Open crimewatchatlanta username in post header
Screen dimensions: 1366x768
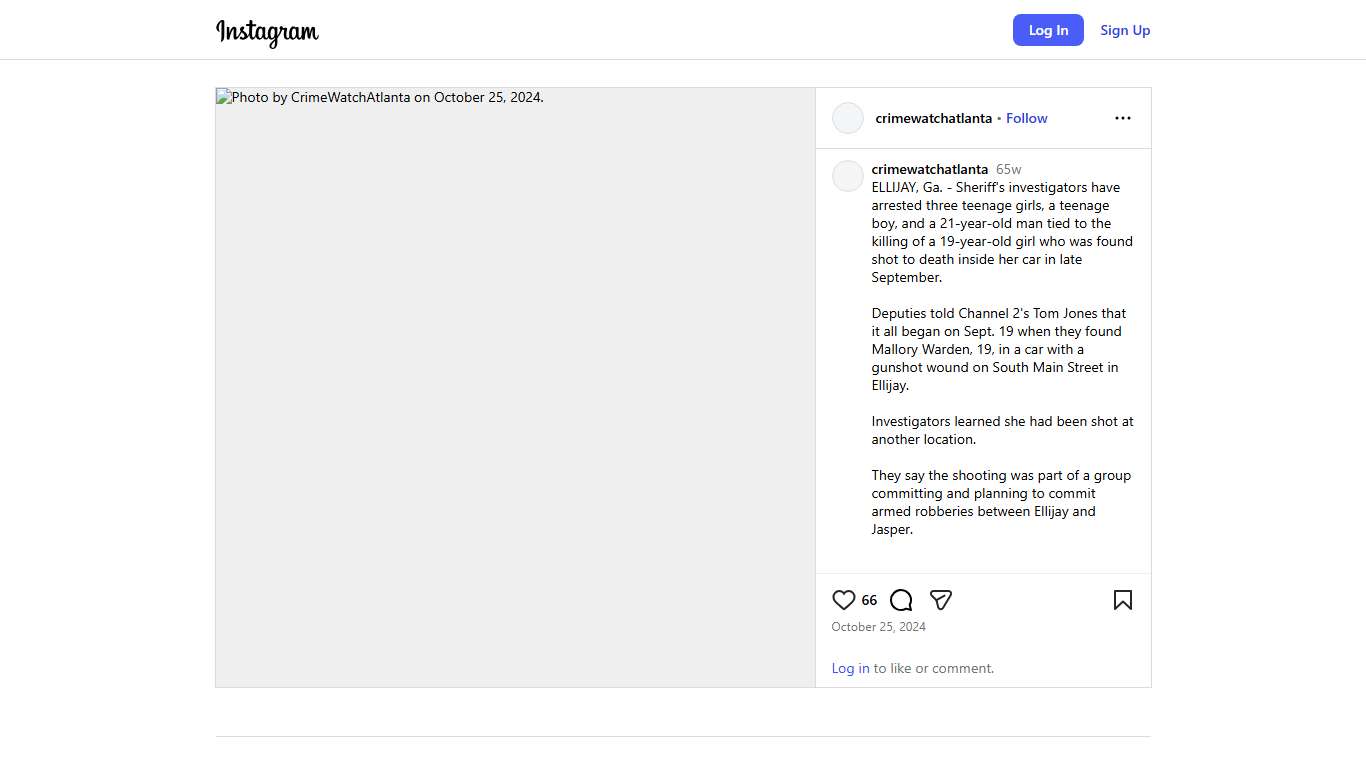933,118
